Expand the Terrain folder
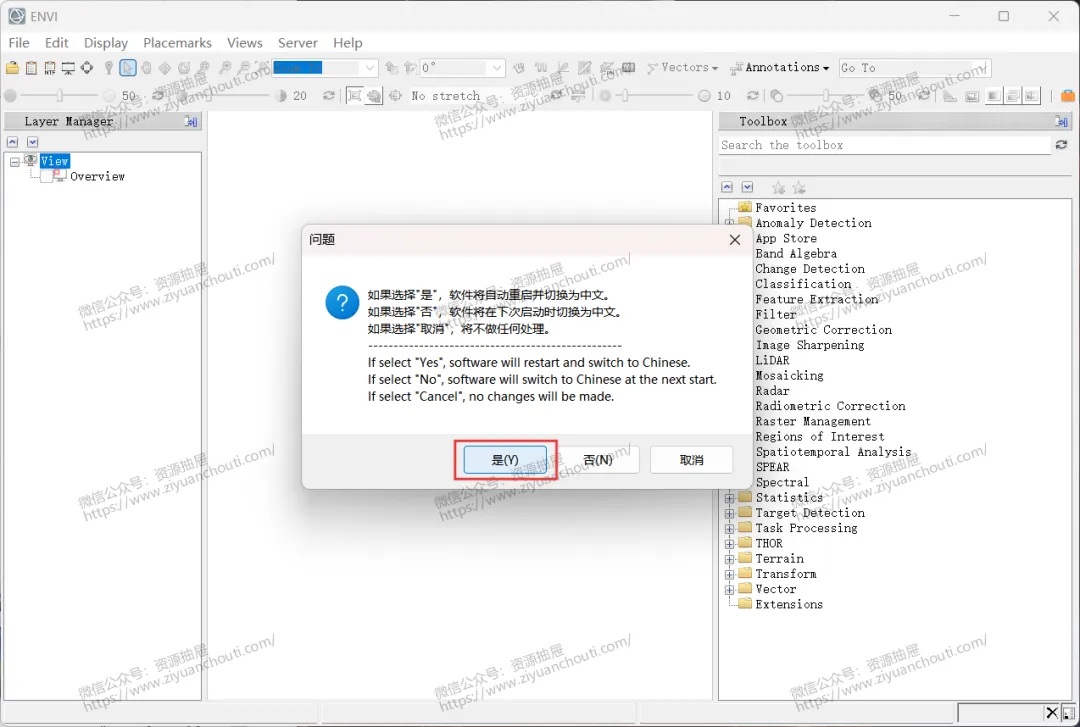This screenshot has height=727, width=1080. [729, 559]
